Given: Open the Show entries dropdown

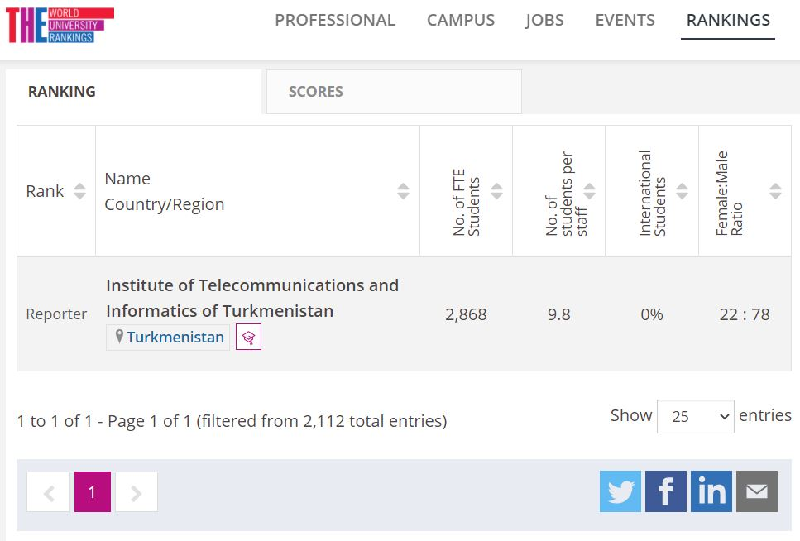Looking at the screenshot, I should (696, 416).
